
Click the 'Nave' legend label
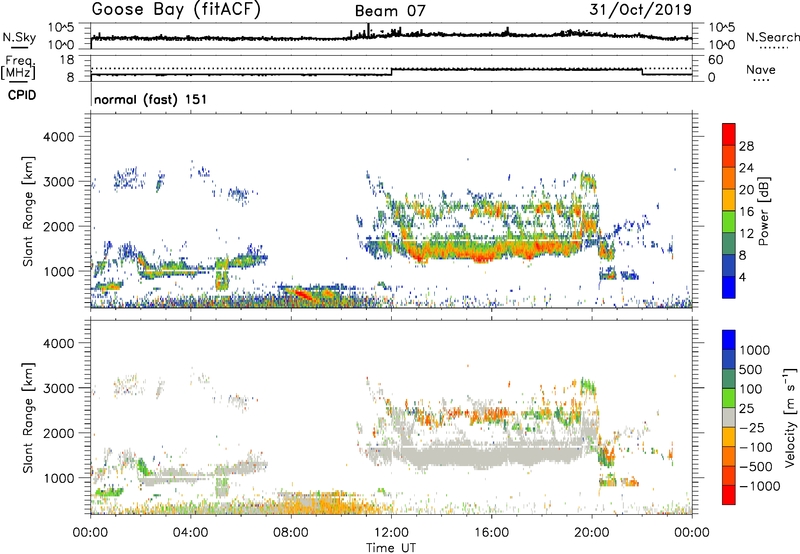click(x=761, y=70)
